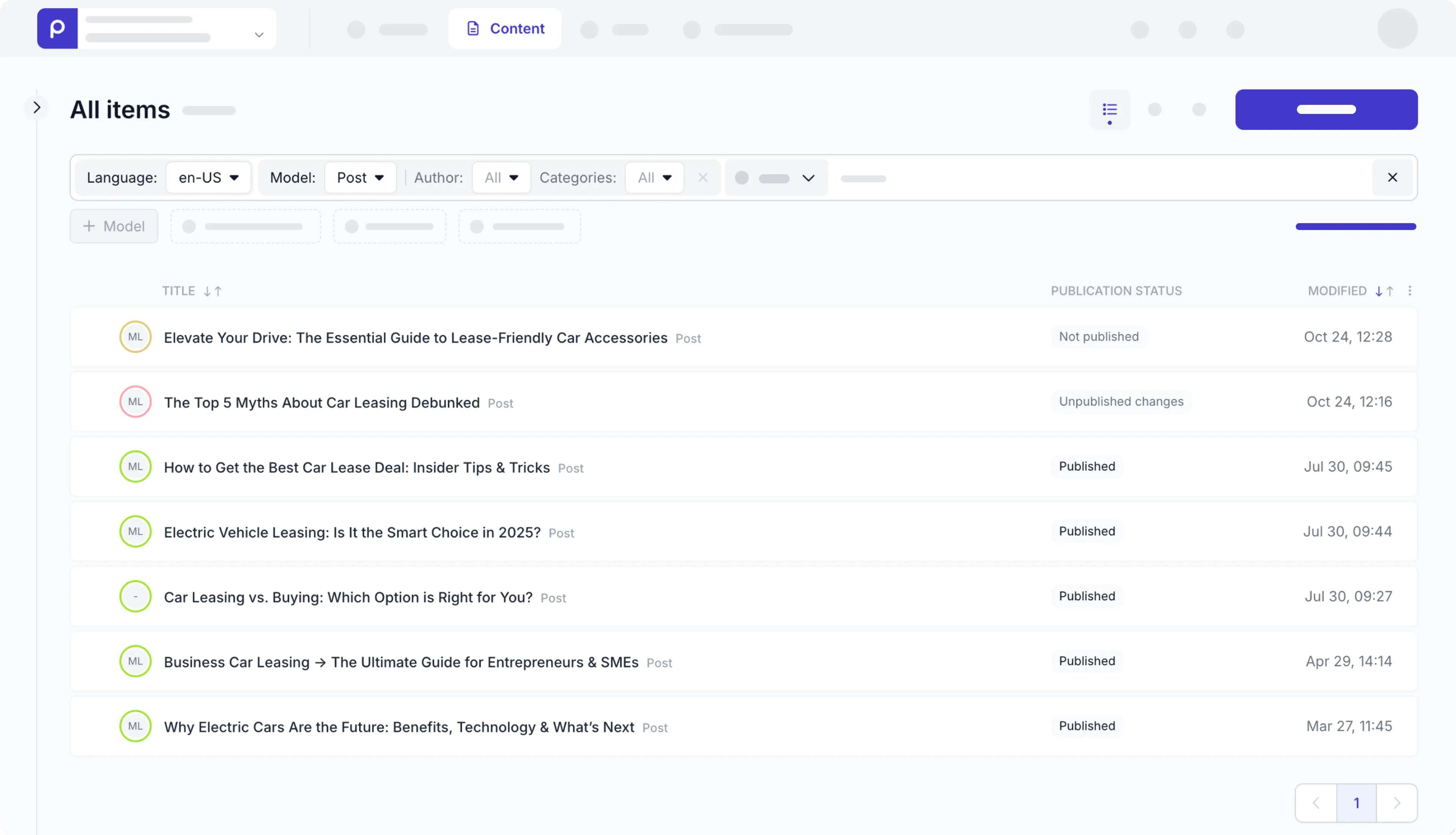
Task: Click the X icon to dismiss the filter bar
Action: click(1392, 177)
